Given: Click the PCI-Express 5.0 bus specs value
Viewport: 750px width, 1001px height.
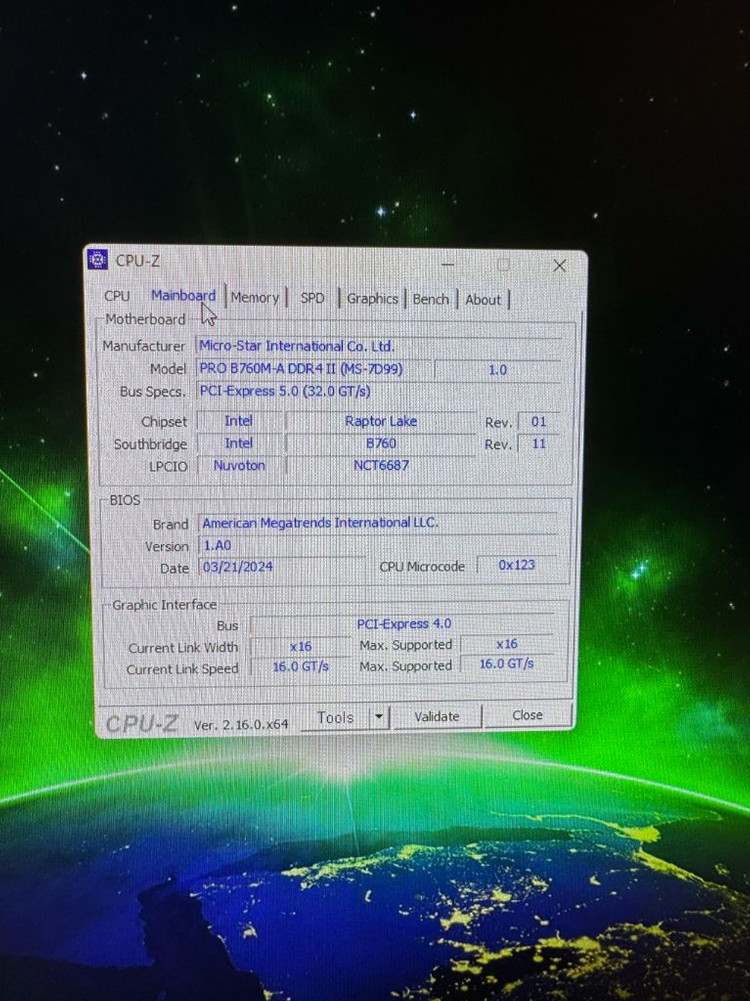Looking at the screenshot, I should [x=378, y=391].
